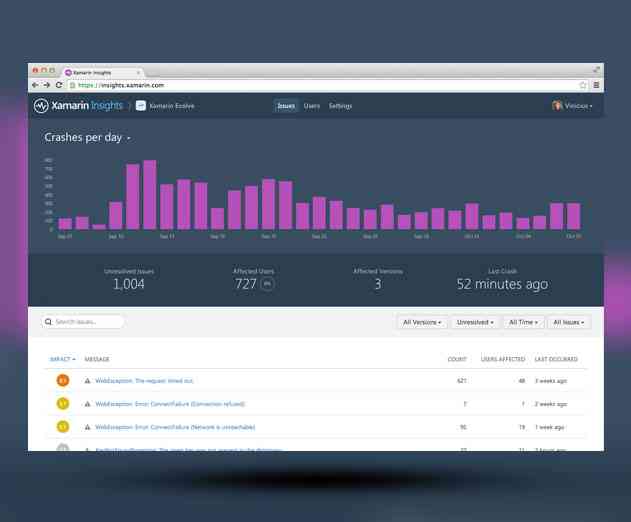Open the Unresolved status filter
This screenshot has width=631, height=522.
pyautogui.click(x=475, y=322)
